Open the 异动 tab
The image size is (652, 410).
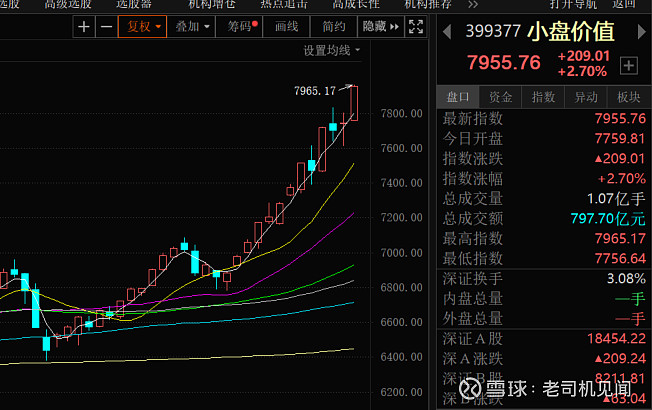click(586, 97)
